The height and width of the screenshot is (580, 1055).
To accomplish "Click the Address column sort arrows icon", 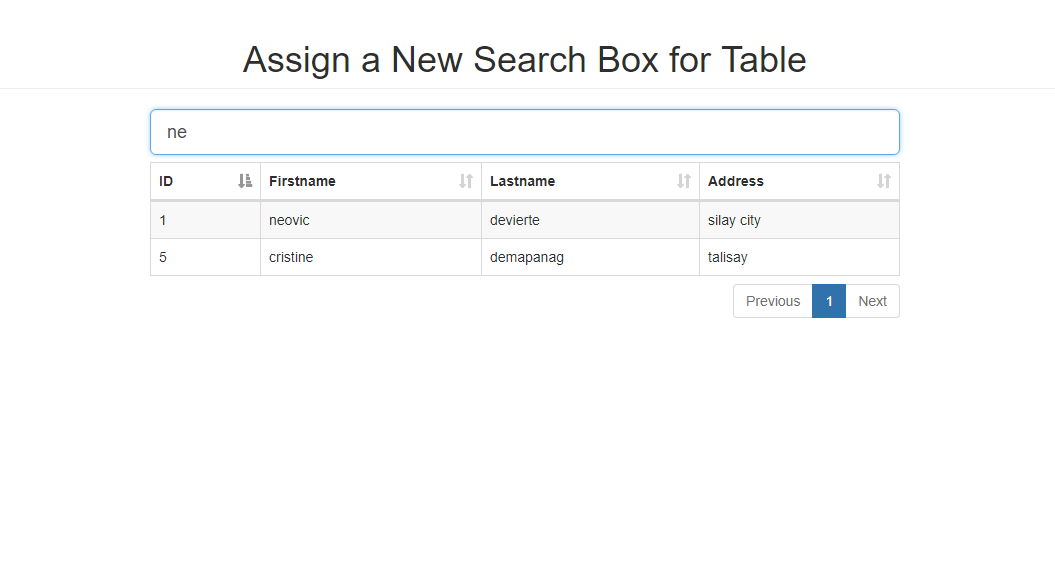I will (883, 181).
